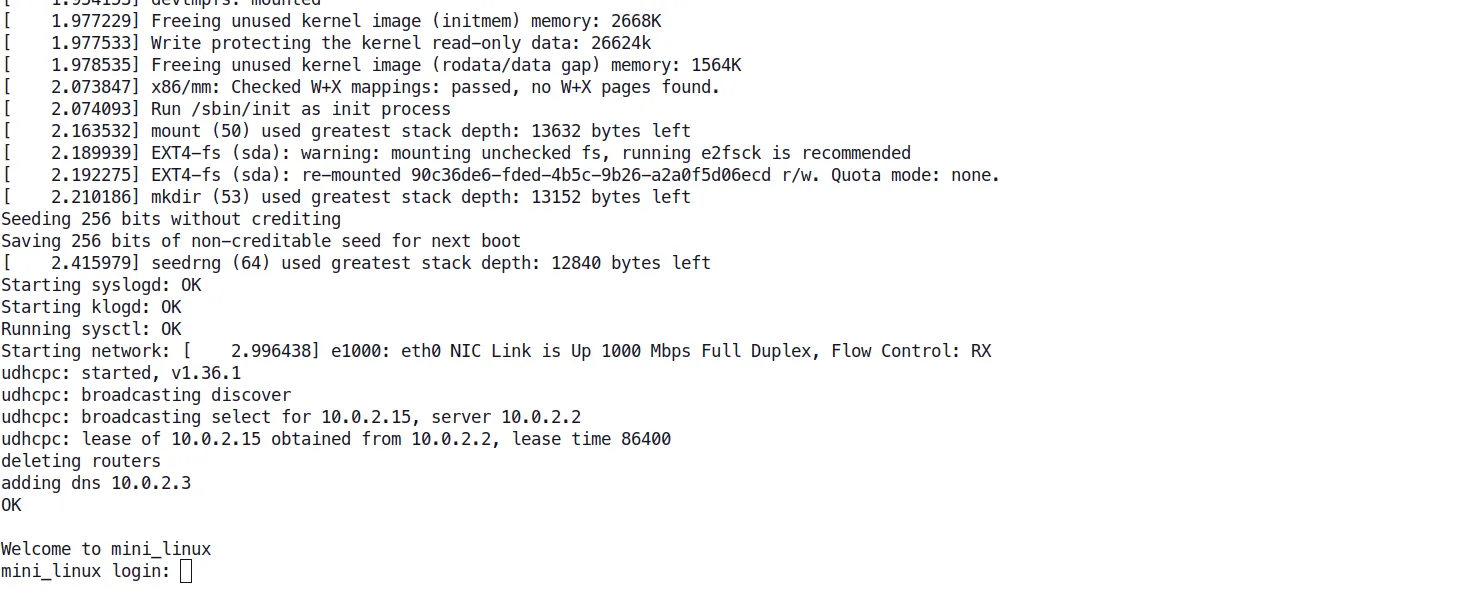Viewport: 1474px width, 597px height.
Task: Click the x86/mm W+X mappings line
Action: [435, 87]
